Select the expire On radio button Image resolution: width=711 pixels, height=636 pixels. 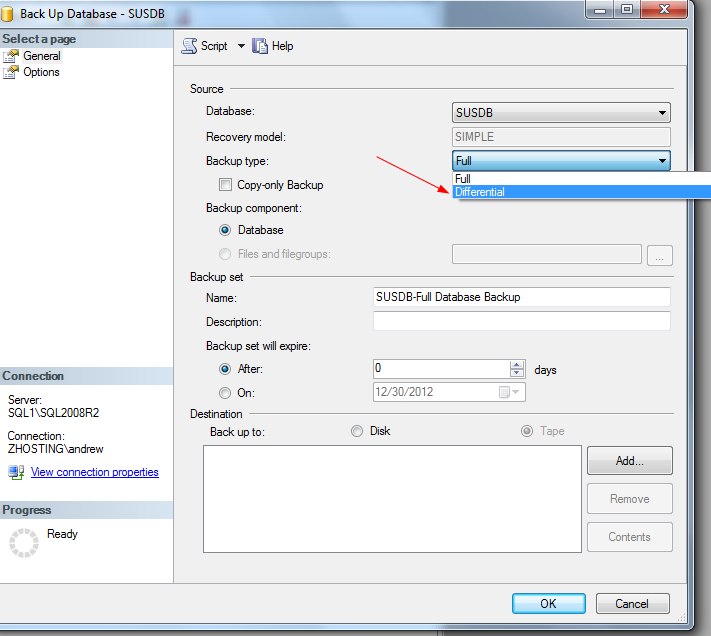pyautogui.click(x=225, y=393)
